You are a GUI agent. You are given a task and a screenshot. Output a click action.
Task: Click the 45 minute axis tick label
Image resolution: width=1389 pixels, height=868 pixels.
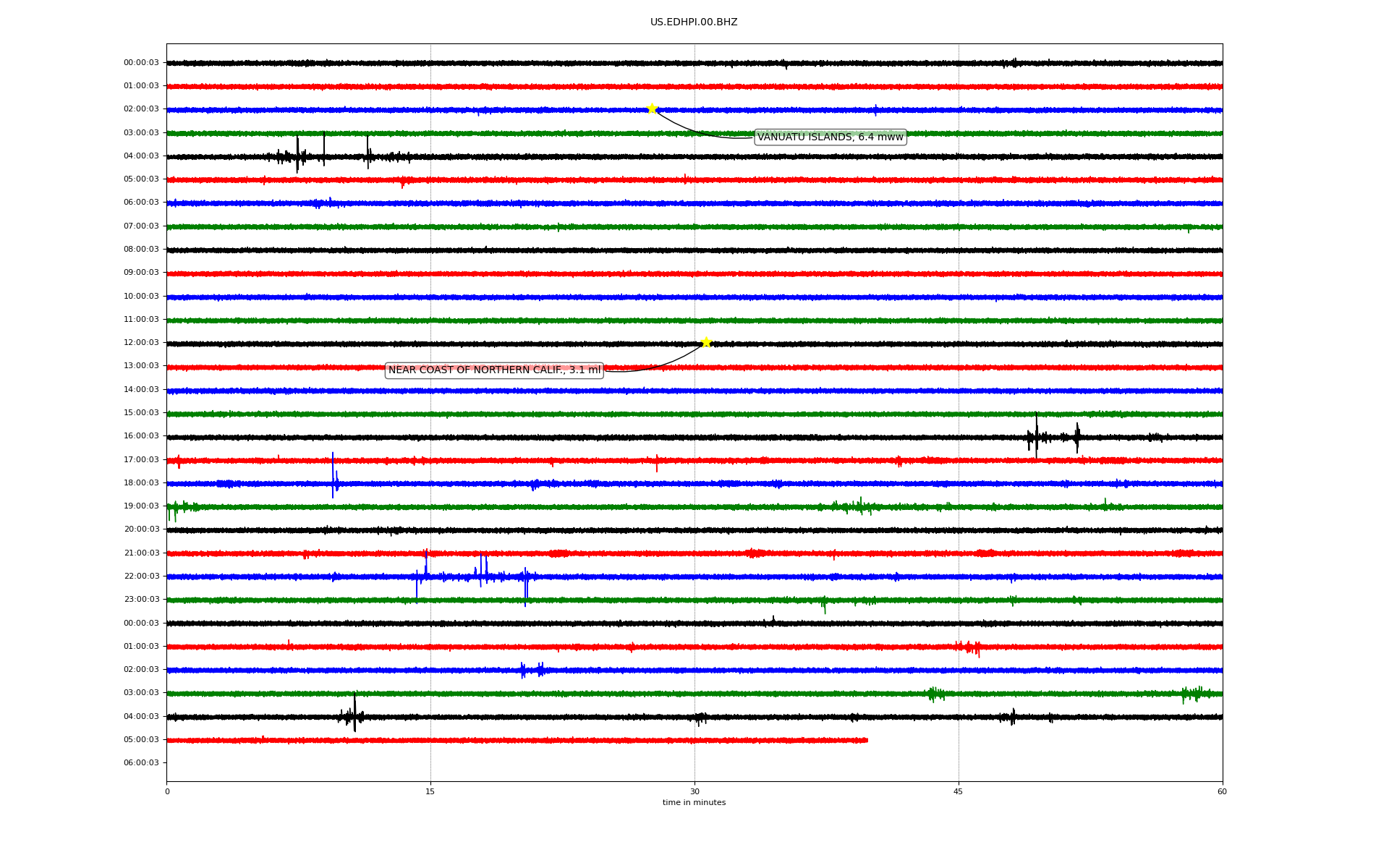point(959,792)
